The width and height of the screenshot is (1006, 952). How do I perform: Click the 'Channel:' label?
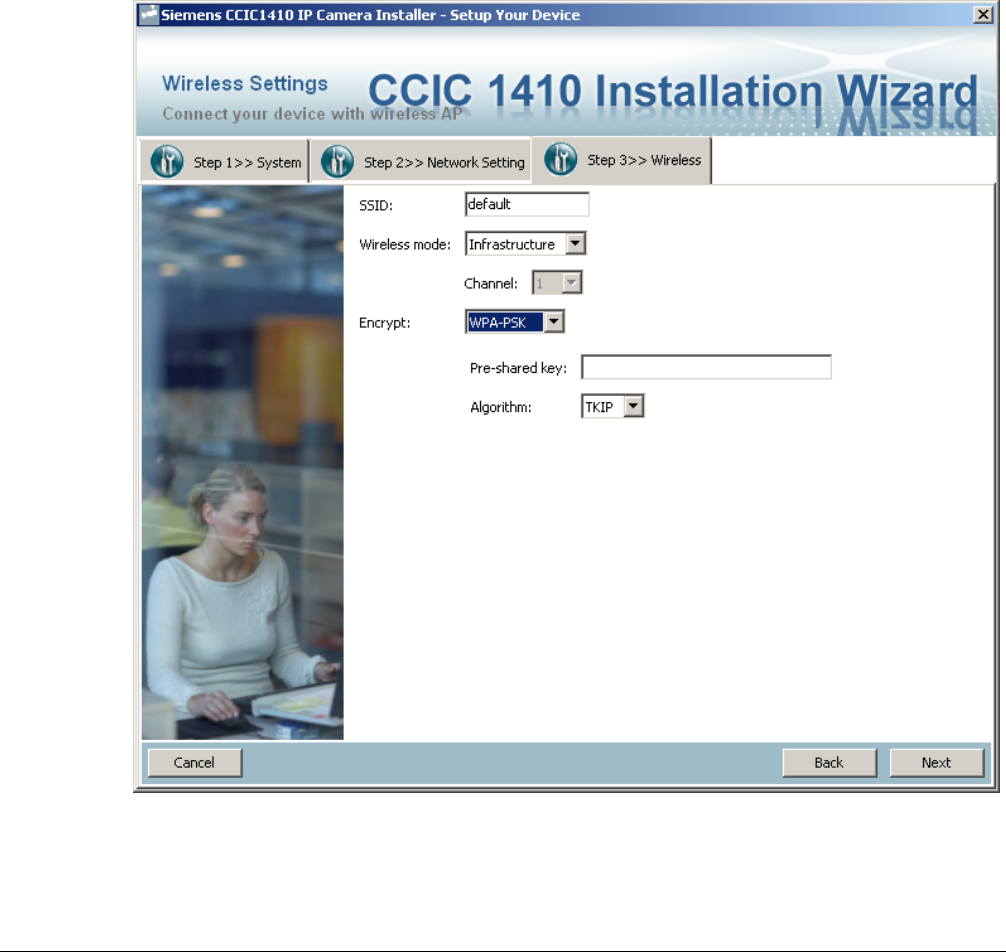tap(491, 284)
